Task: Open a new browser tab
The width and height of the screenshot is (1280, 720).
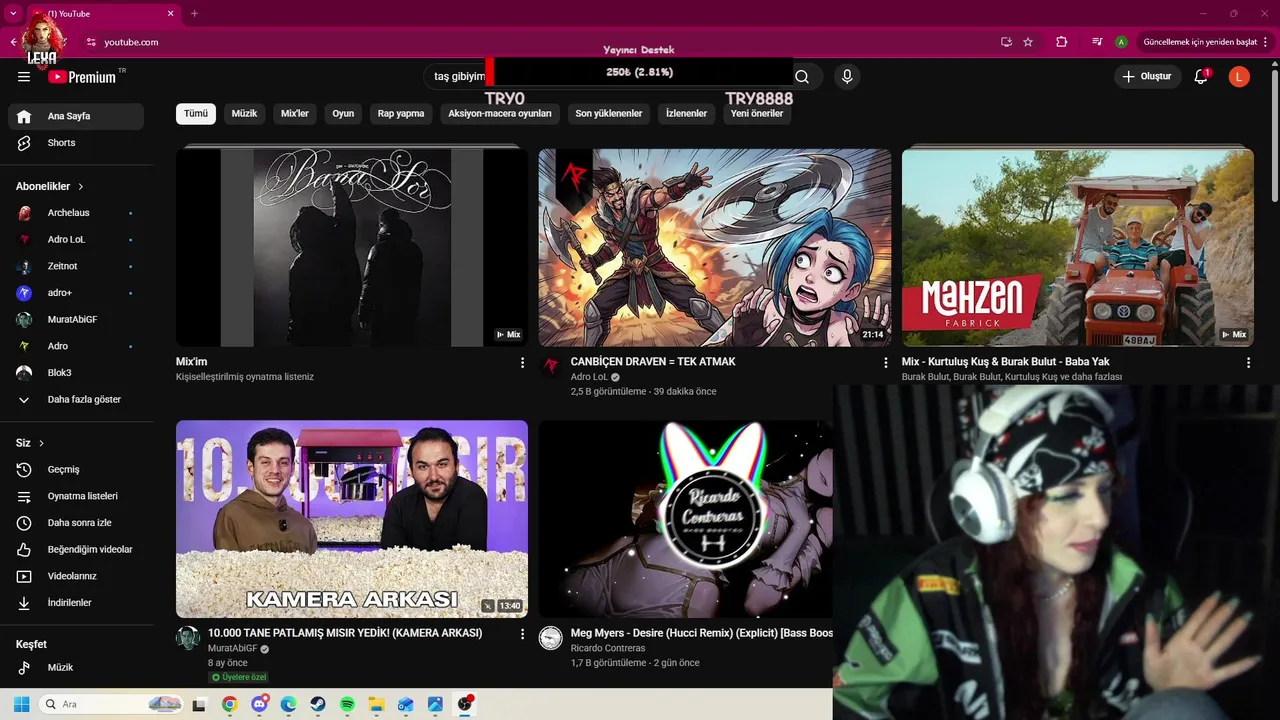Action: [x=194, y=14]
